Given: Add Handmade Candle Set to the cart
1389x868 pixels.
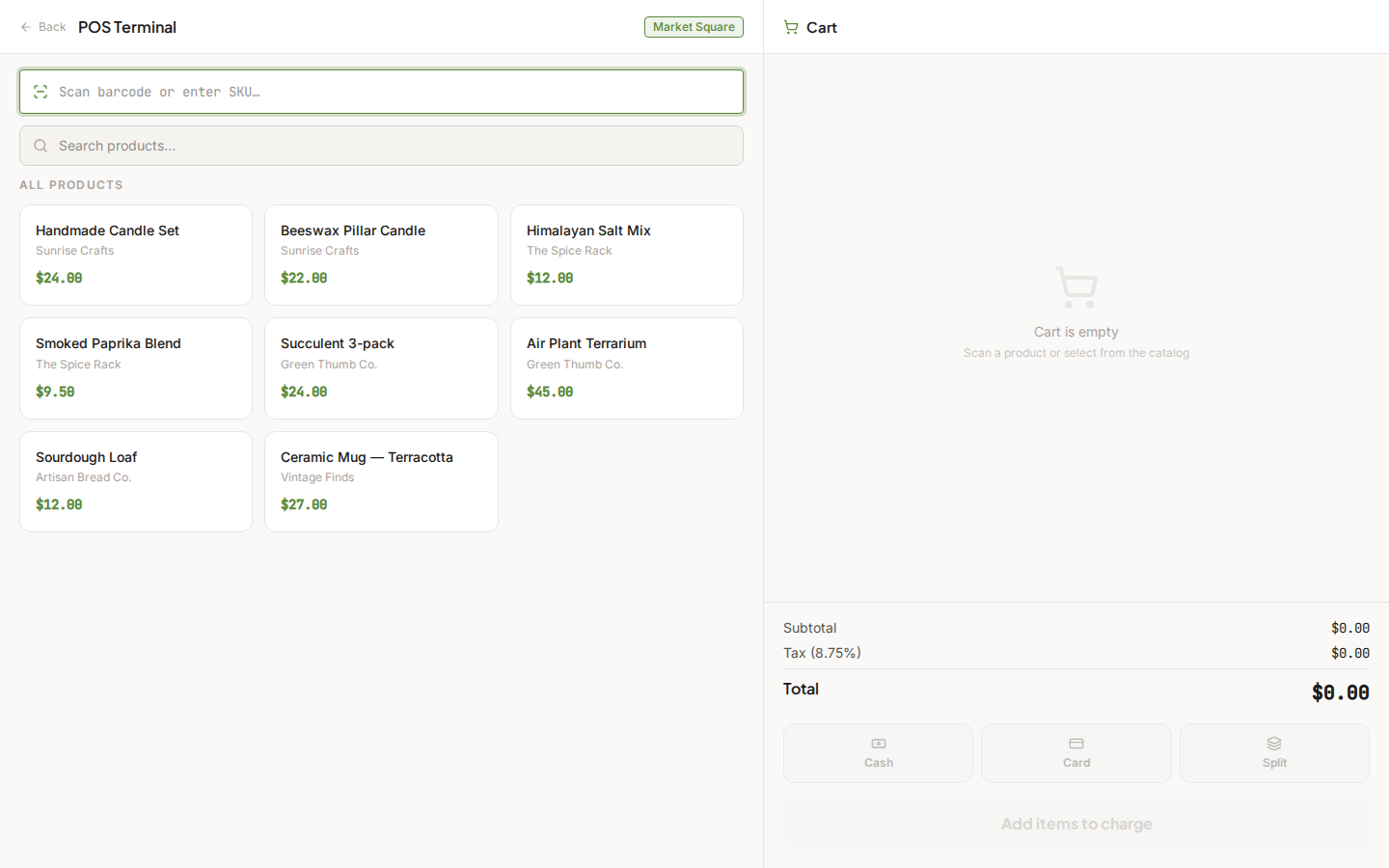Looking at the screenshot, I should [x=135, y=255].
